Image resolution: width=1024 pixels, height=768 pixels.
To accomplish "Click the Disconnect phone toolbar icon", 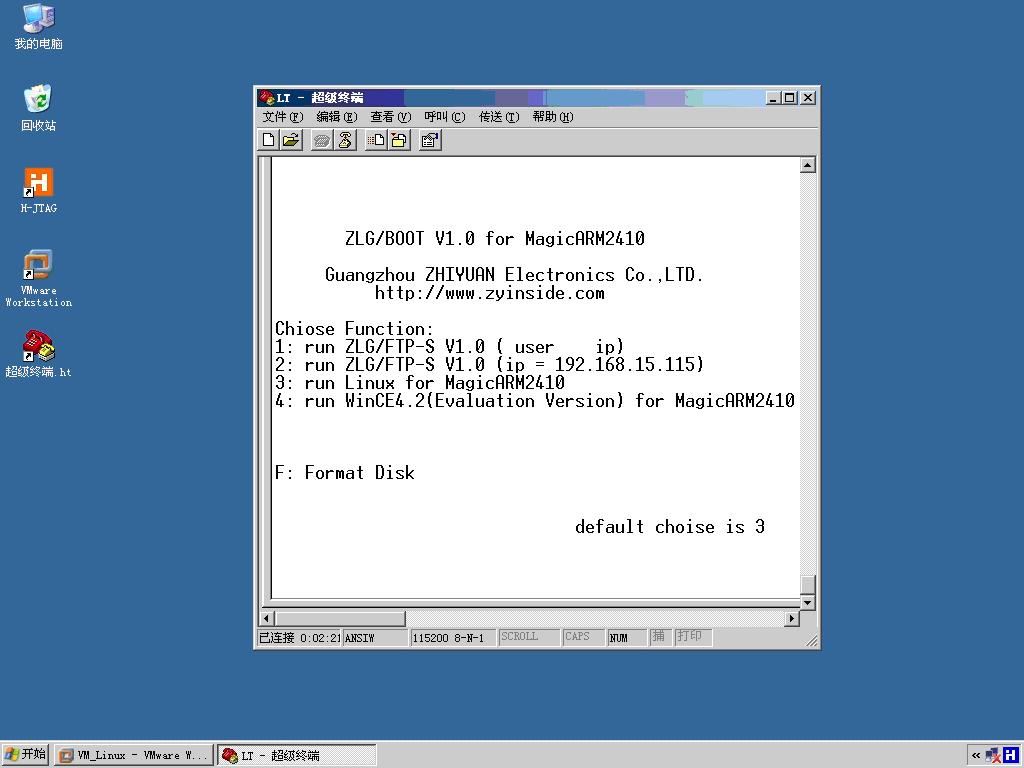I will tap(345, 140).
